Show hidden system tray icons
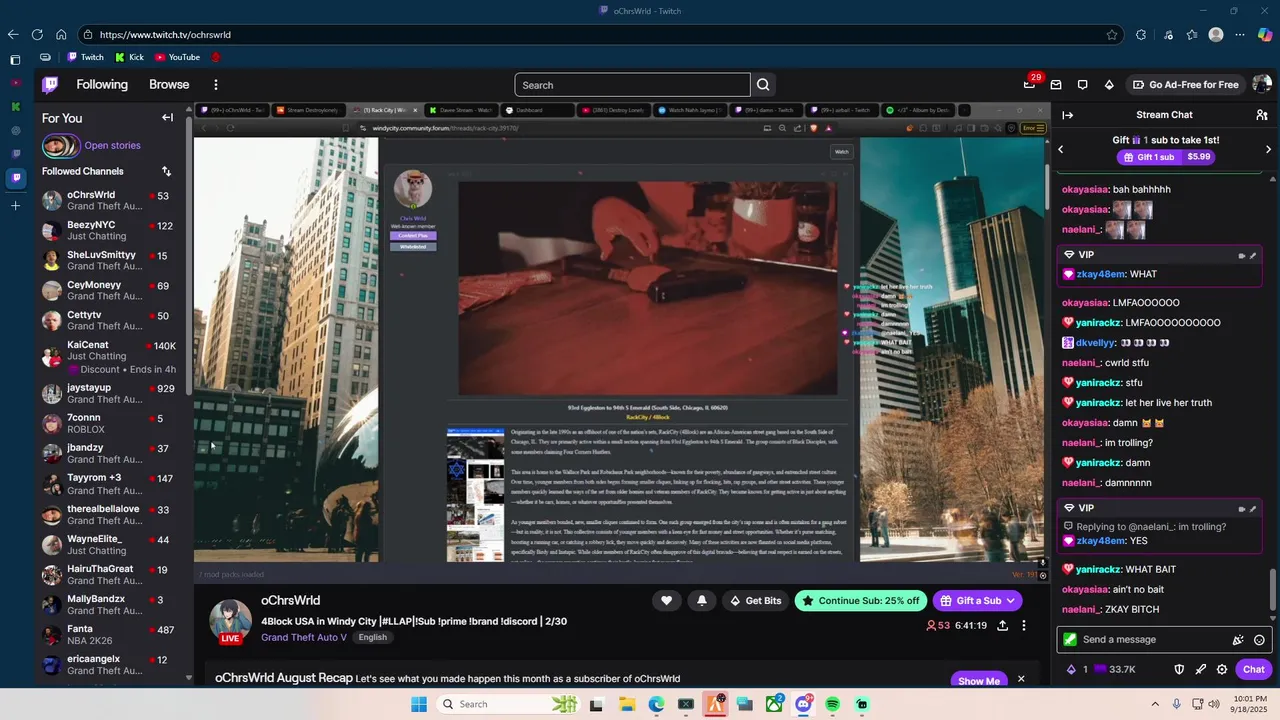The height and width of the screenshot is (720, 1280). [1155, 704]
